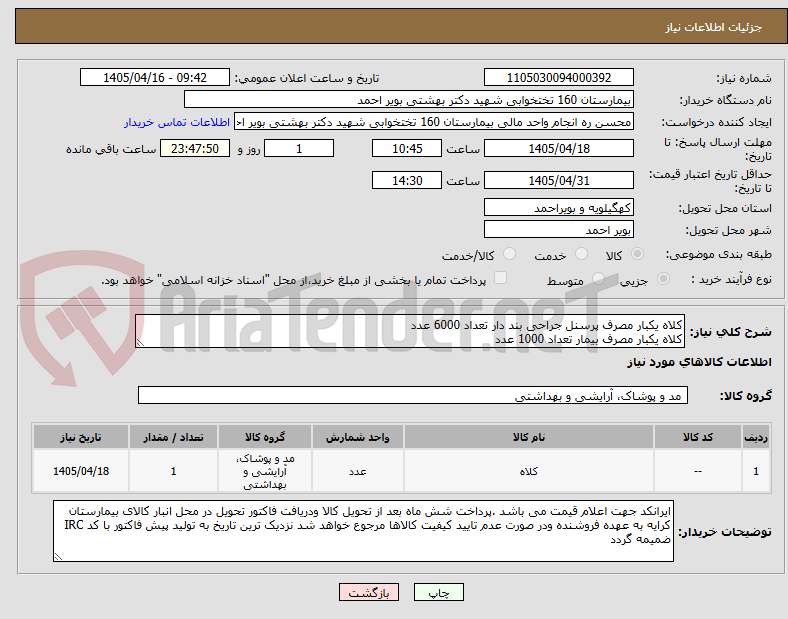This screenshot has width=788, height=619.
Task: Open اطلاعات تماس خریدار link
Action: tap(177, 122)
